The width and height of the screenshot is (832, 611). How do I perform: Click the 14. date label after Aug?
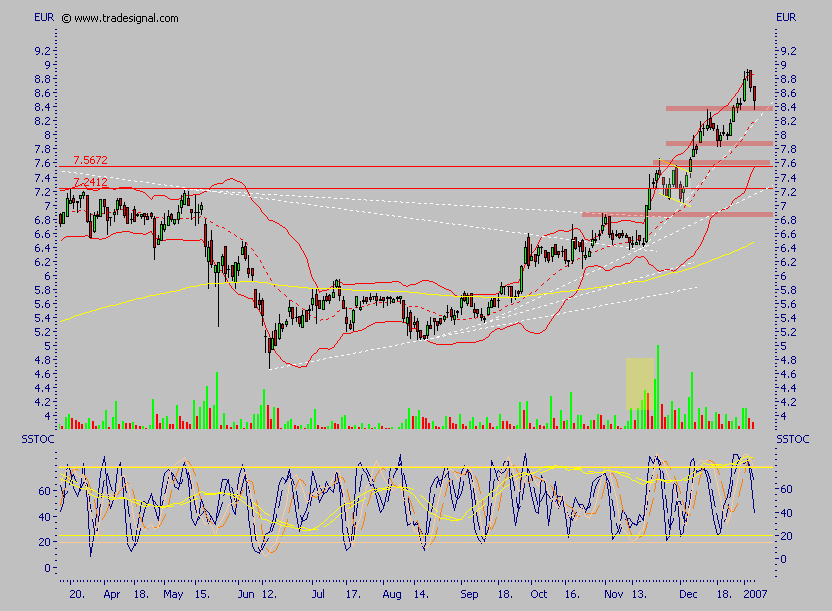pyautogui.click(x=421, y=594)
